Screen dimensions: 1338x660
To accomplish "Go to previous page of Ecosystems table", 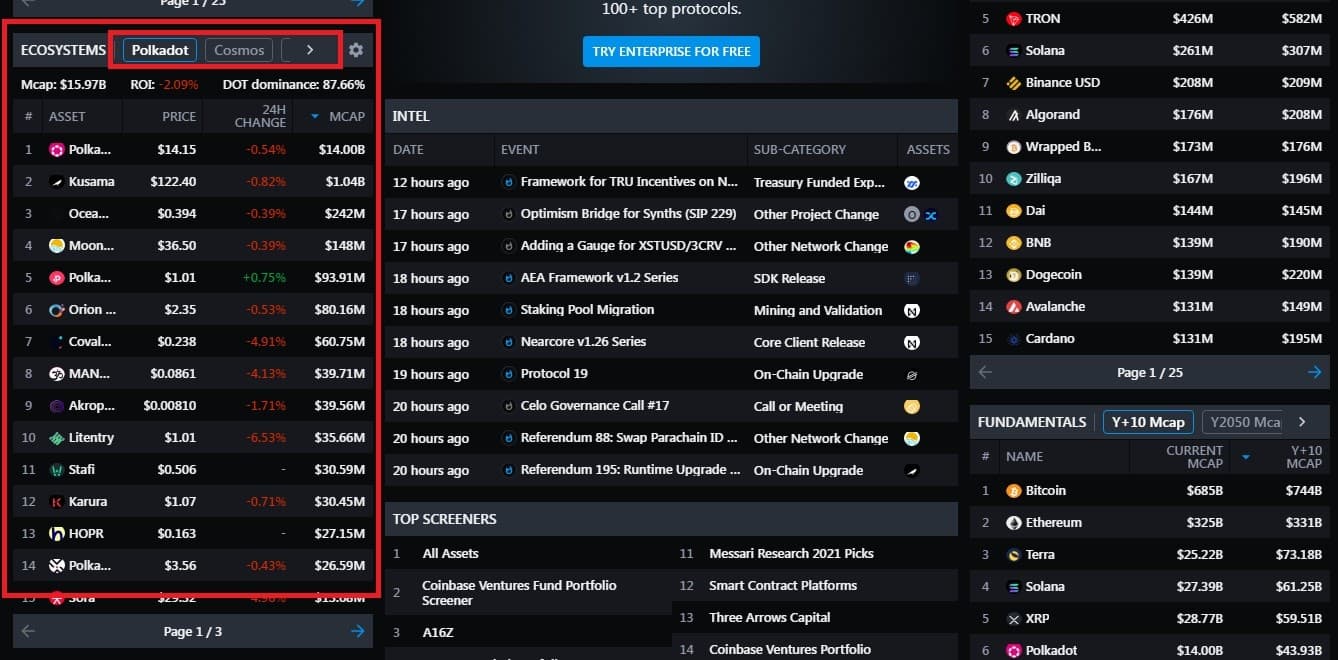I will [x=28, y=631].
